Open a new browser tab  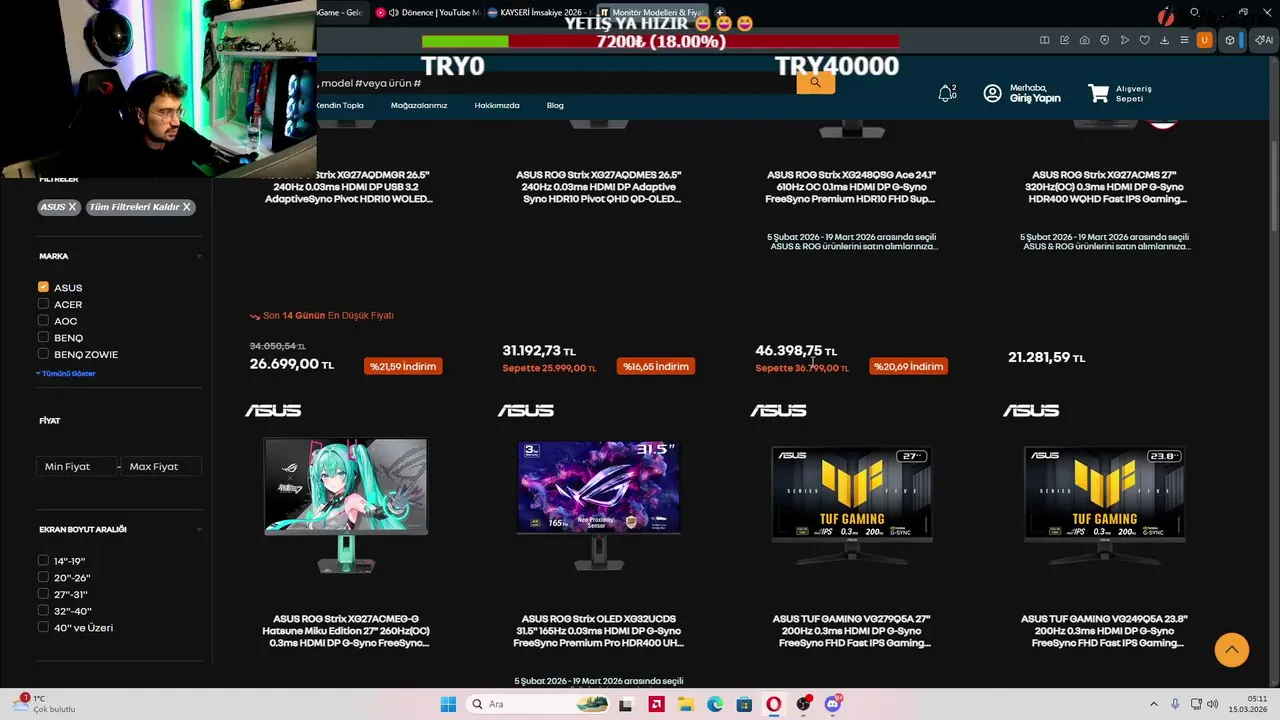[x=719, y=13]
